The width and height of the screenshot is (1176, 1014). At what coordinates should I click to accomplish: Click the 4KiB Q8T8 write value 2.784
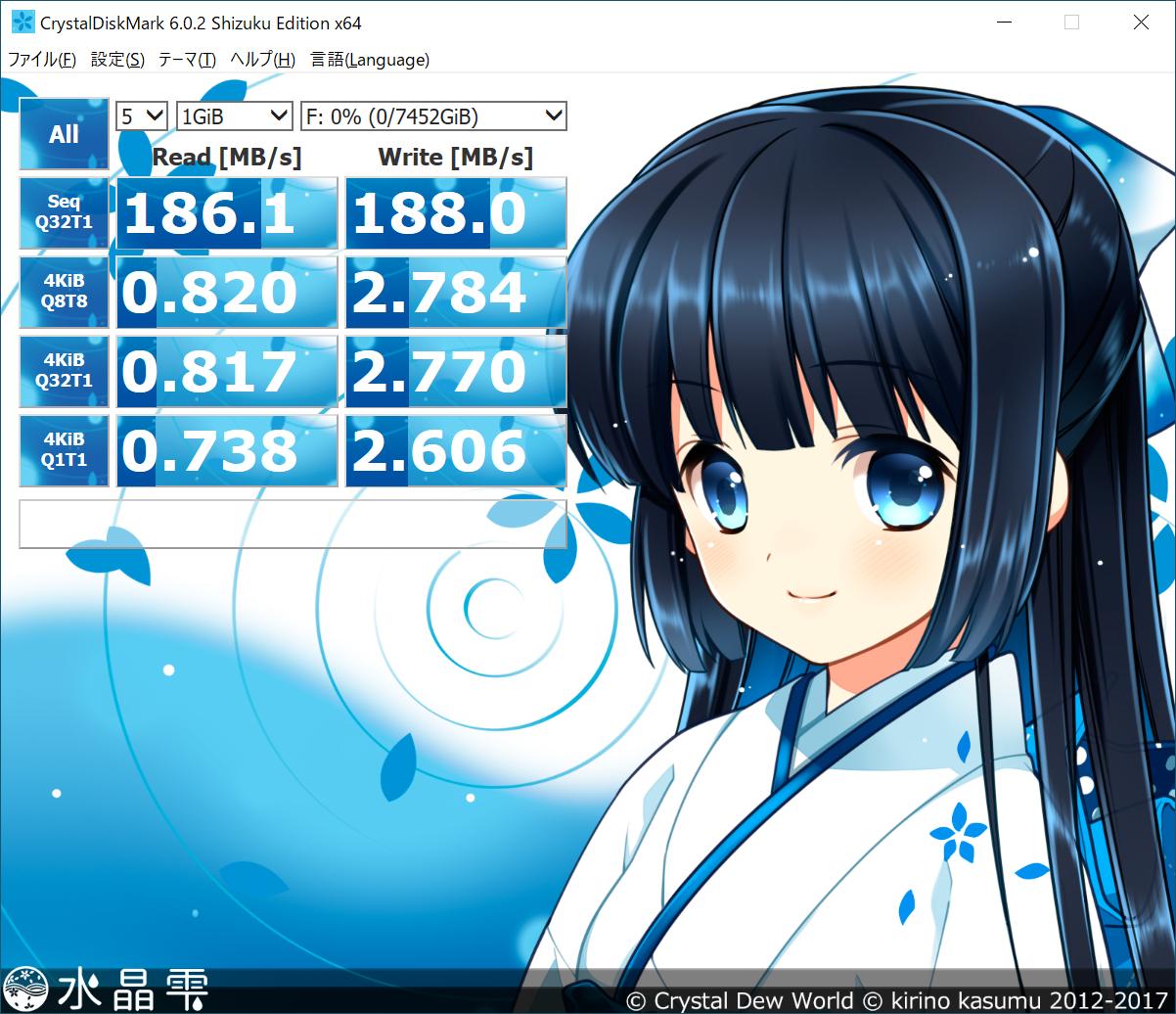456,292
